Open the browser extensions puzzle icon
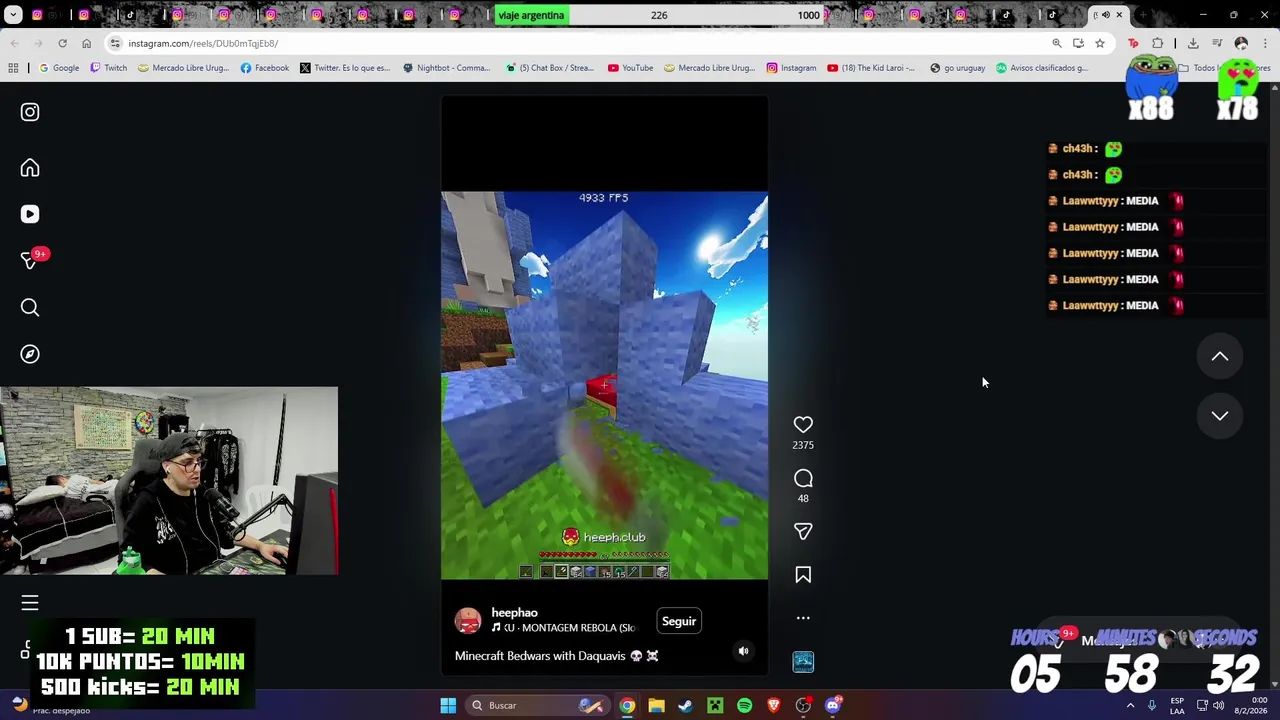The height and width of the screenshot is (720, 1280). pos(1158,43)
